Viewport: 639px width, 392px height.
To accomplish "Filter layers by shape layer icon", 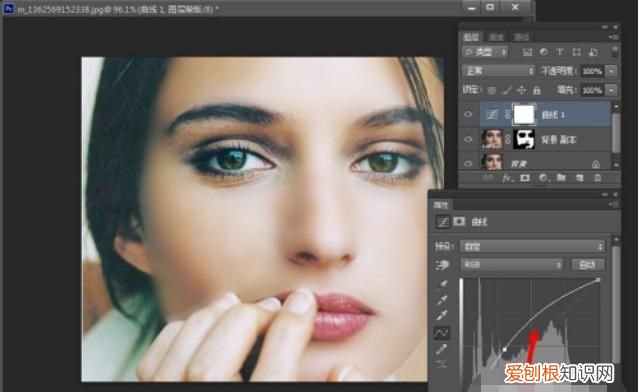I will (576, 52).
